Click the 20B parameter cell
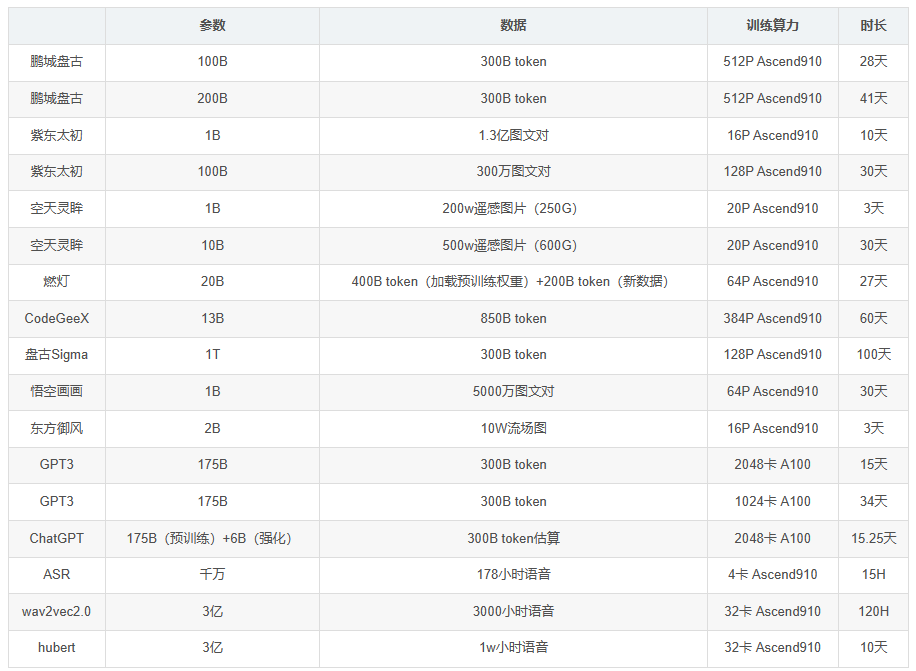Viewport: 916px width, 671px height. click(x=212, y=281)
